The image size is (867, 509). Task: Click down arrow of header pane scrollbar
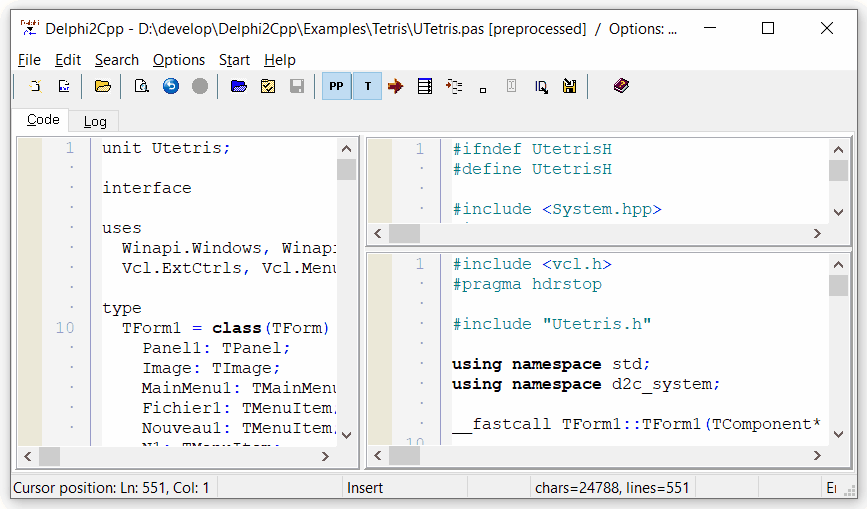click(x=838, y=212)
